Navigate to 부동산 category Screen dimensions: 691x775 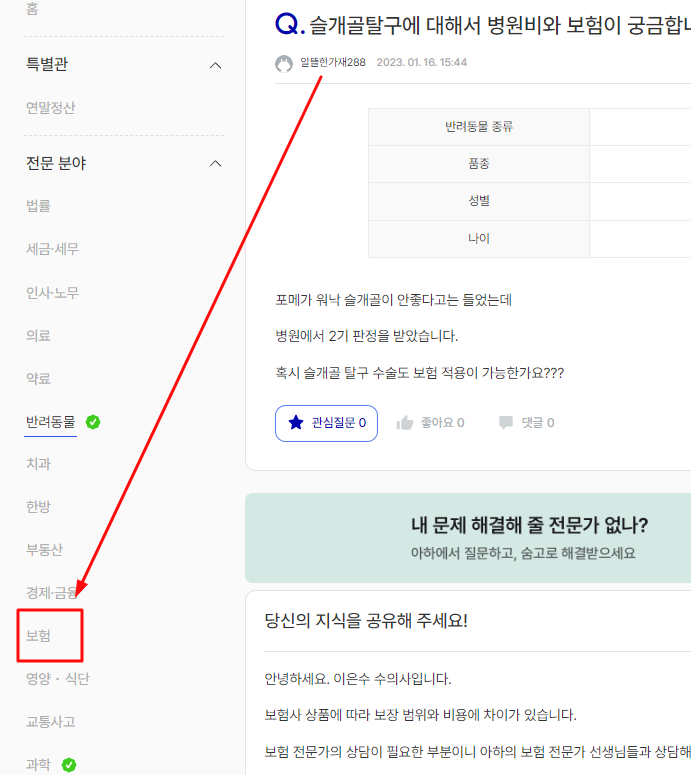pyautogui.click(x=45, y=549)
